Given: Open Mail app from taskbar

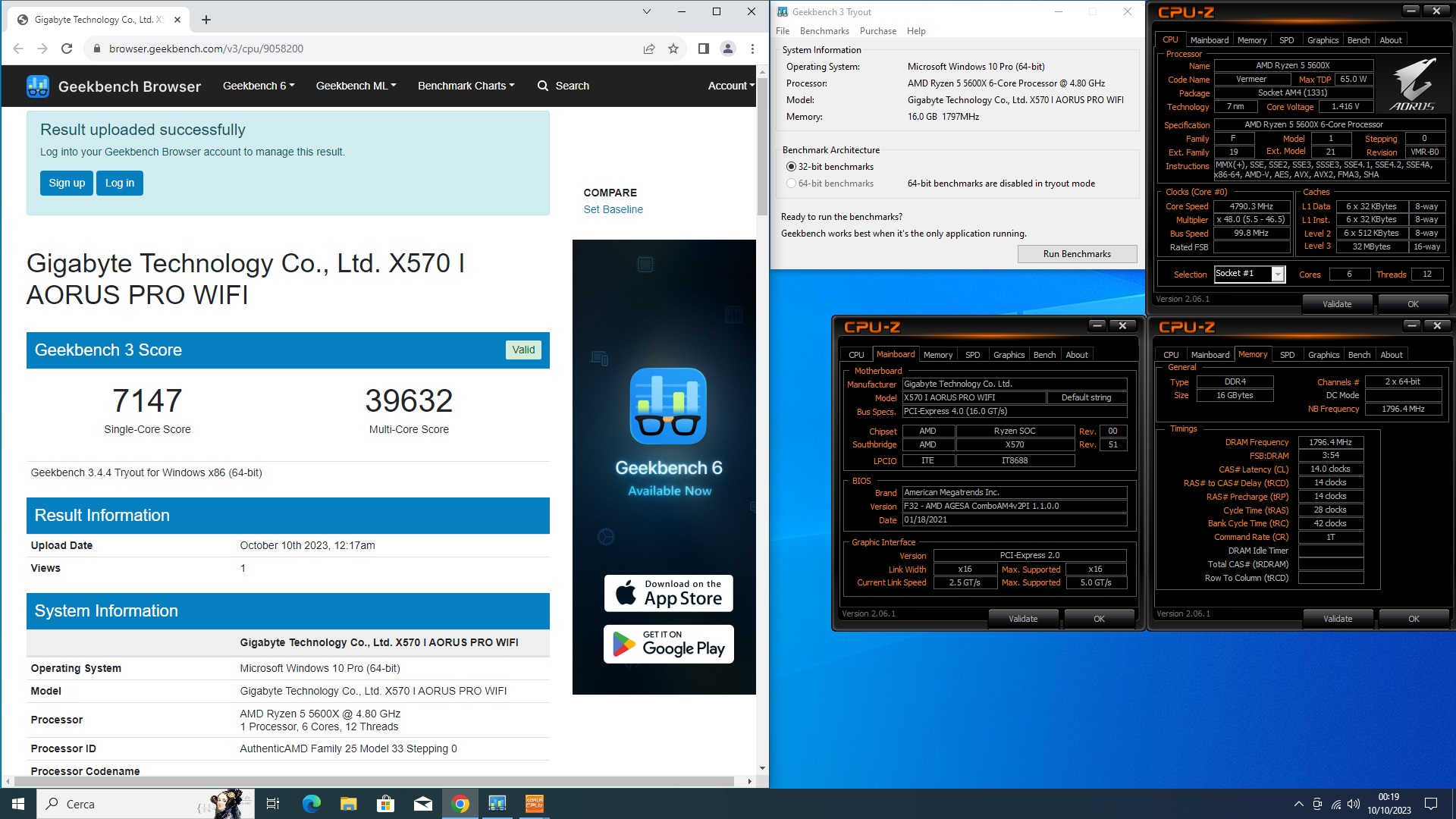Looking at the screenshot, I should [x=422, y=804].
